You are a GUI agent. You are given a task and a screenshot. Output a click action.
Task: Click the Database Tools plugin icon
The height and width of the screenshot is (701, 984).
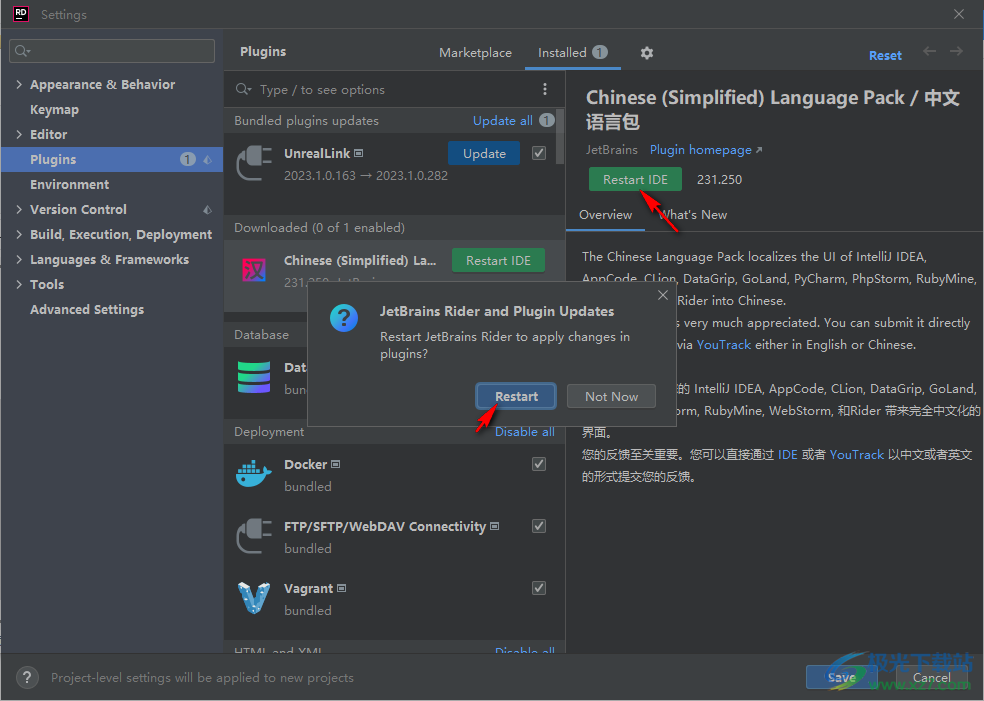click(x=254, y=377)
